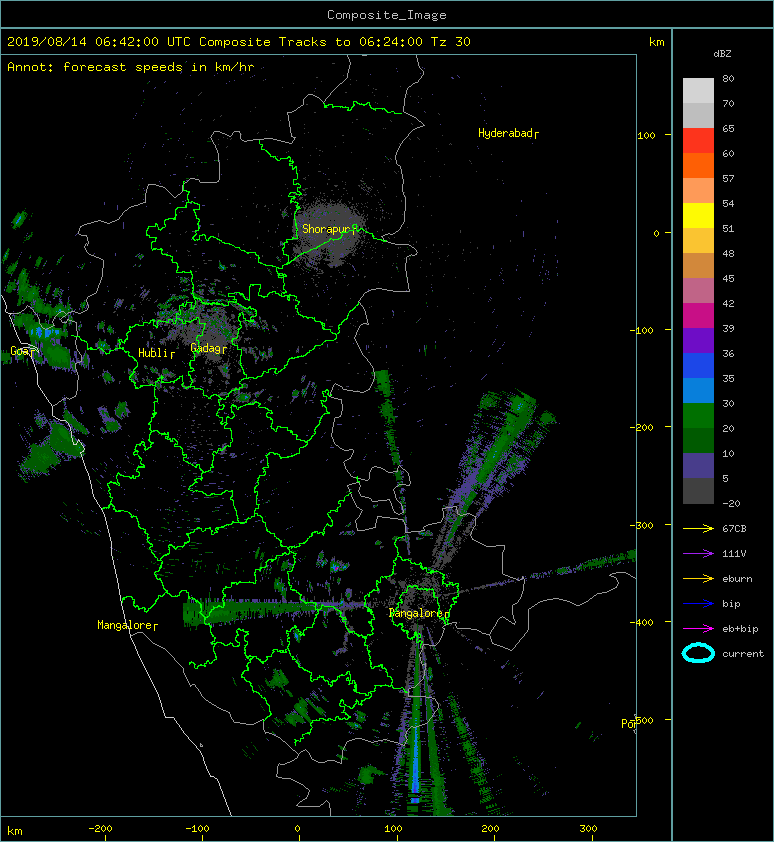Pick the light blue swatch above the 30 label
The width and height of the screenshot is (774, 842).
pos(698,390)
